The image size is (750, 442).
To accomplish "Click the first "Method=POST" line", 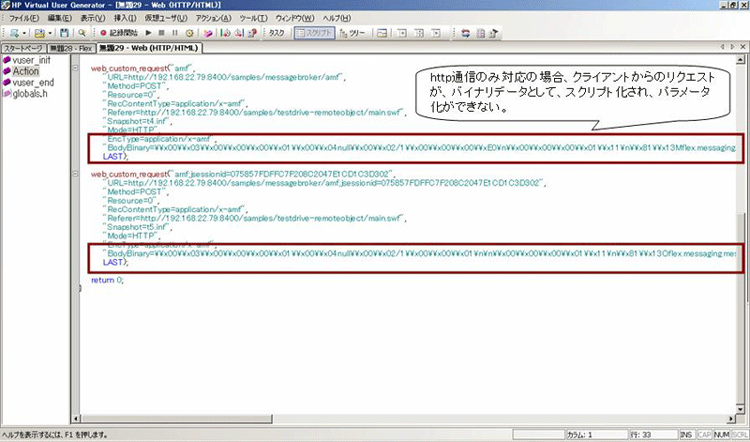I will pyautogui.click(x=136, y=86).
